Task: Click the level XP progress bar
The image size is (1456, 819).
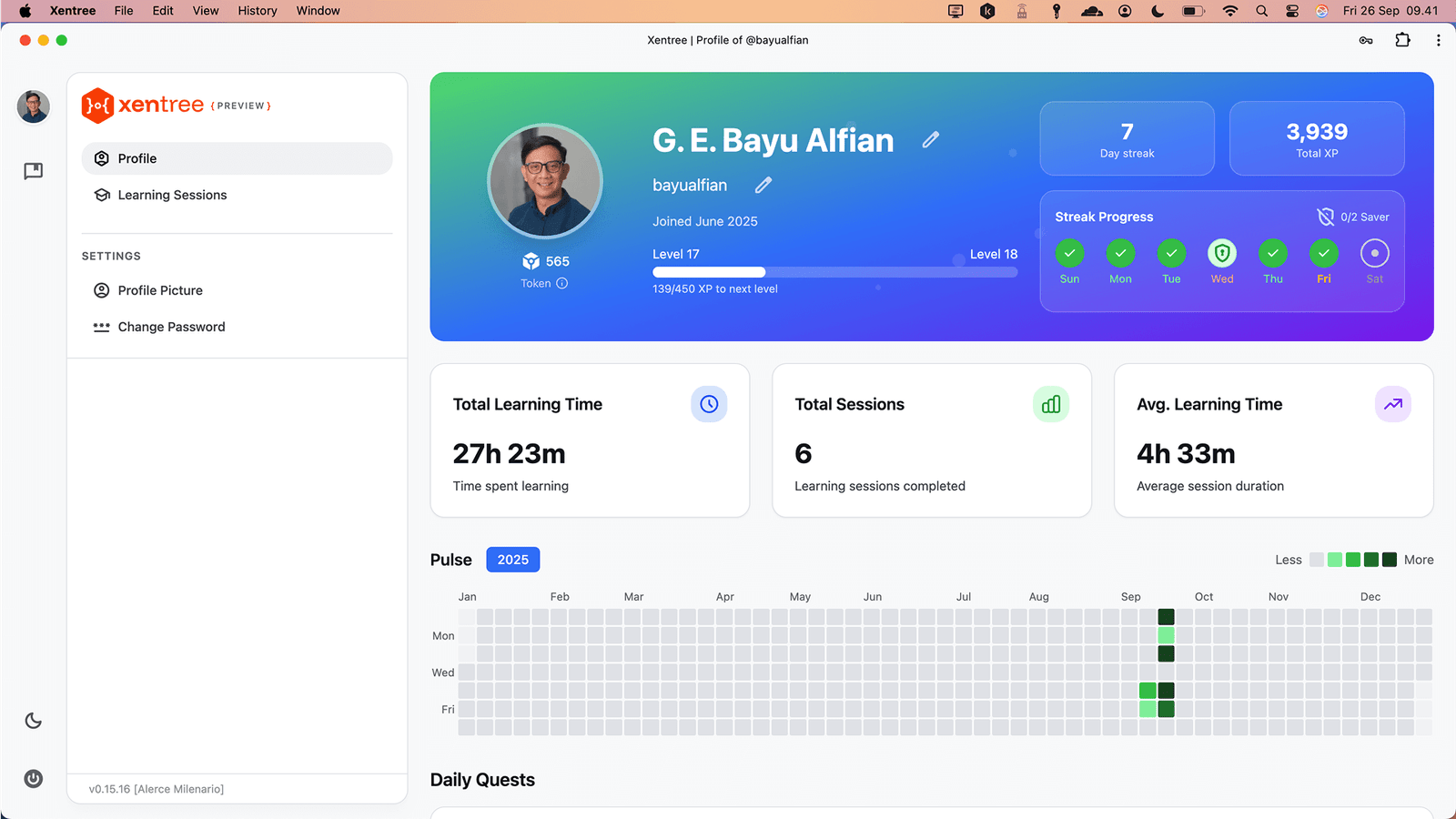Action: coord(834,272)
